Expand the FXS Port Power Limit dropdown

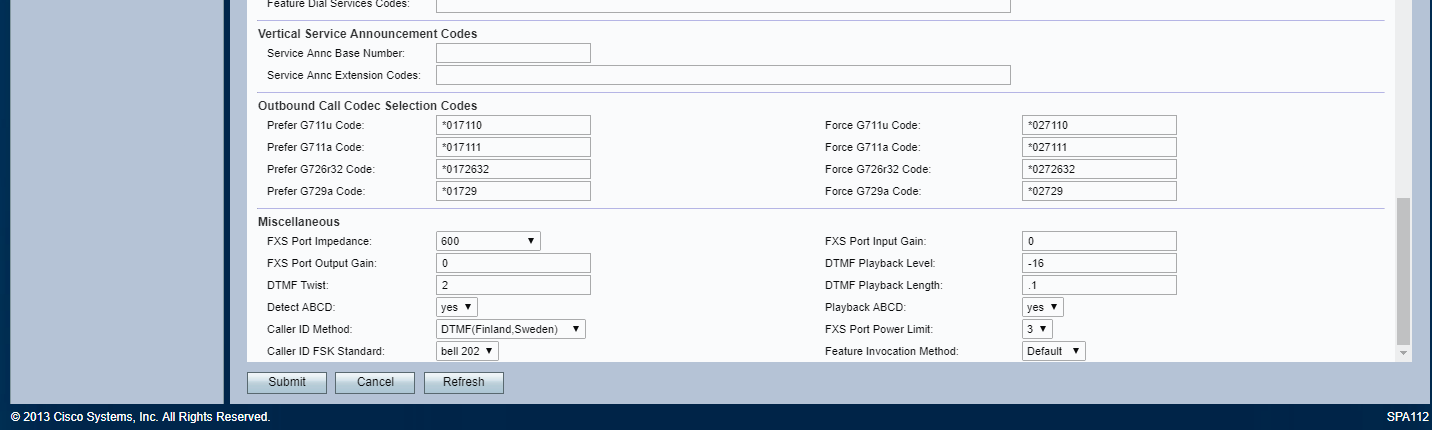click(x=1037, y=329)
